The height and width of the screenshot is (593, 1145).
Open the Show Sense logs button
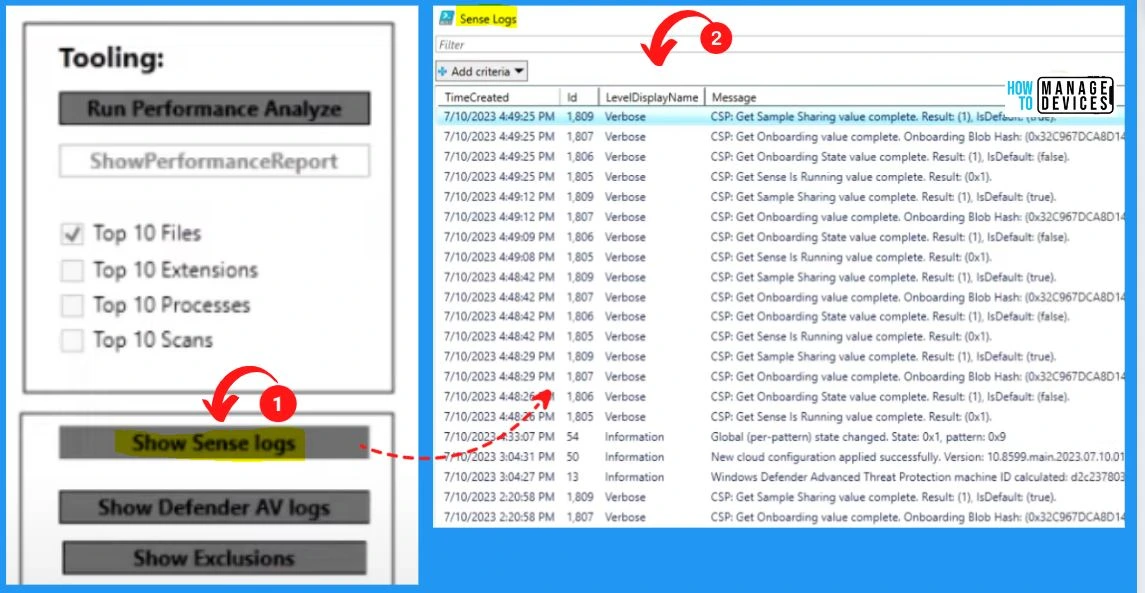[x=214, y=443]
